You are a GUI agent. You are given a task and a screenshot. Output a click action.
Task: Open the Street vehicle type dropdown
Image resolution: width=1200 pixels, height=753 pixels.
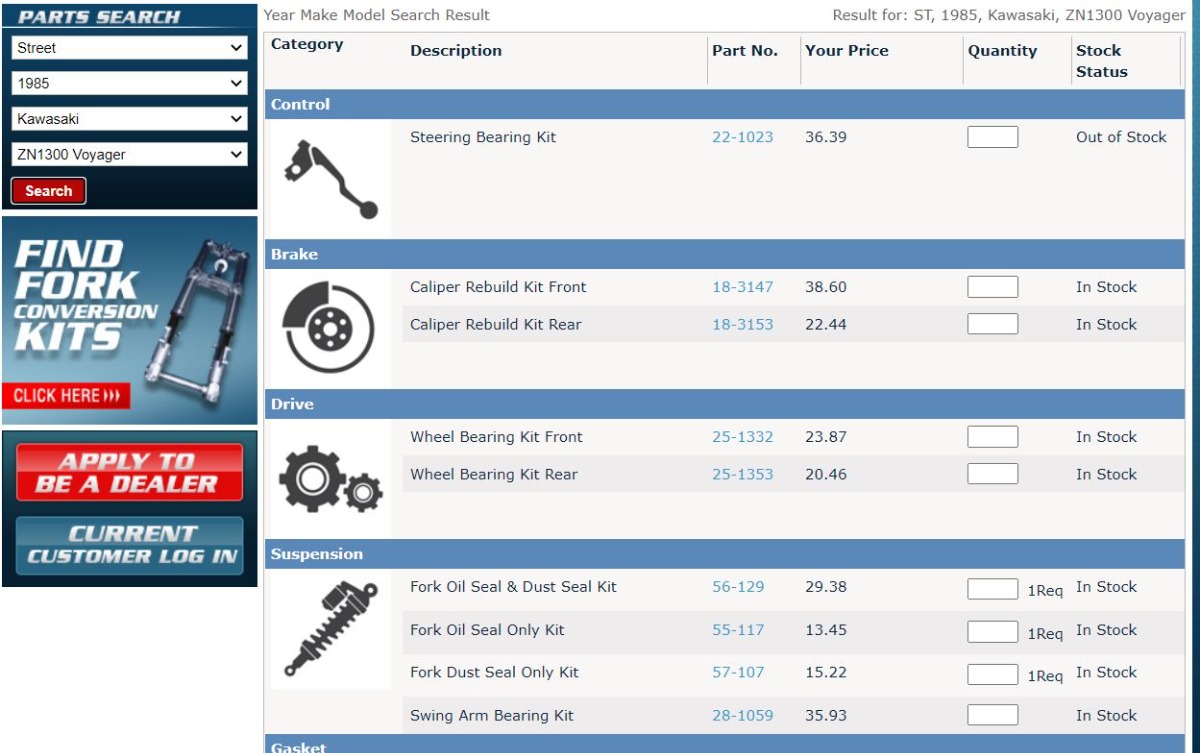point(129,48)
